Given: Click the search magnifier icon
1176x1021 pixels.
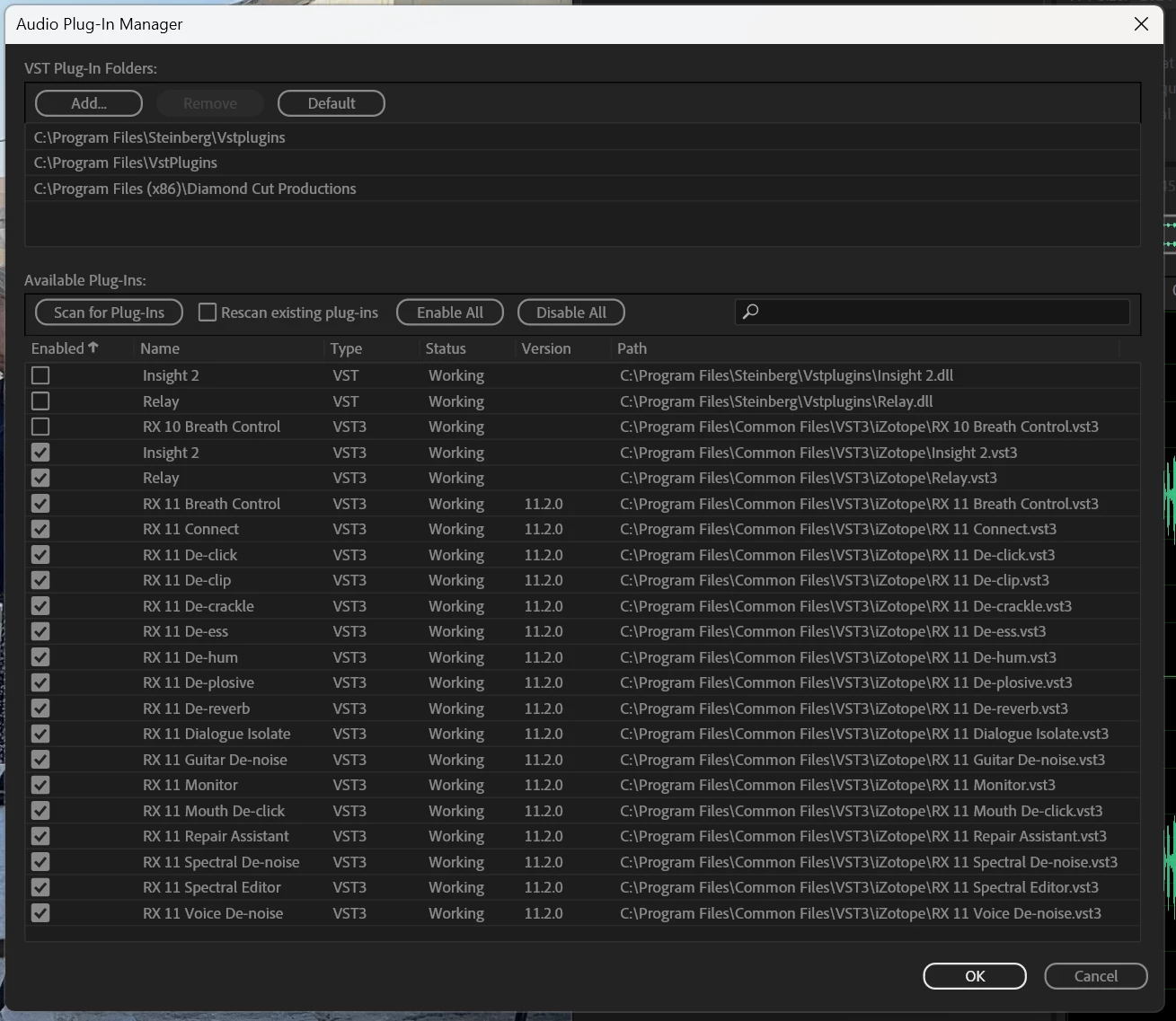Looking at the screenshot, I should pos(751,312).
